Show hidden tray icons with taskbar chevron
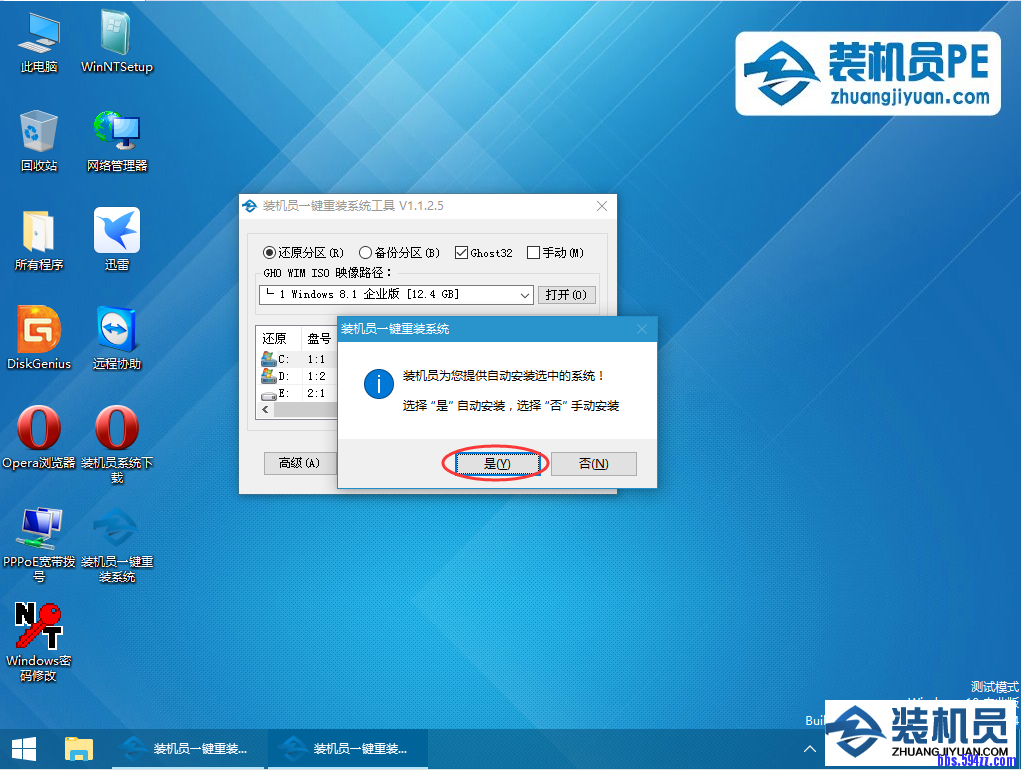Image resolution: width=1021 pixels, height=771 pixels. [x=809, y=748]
